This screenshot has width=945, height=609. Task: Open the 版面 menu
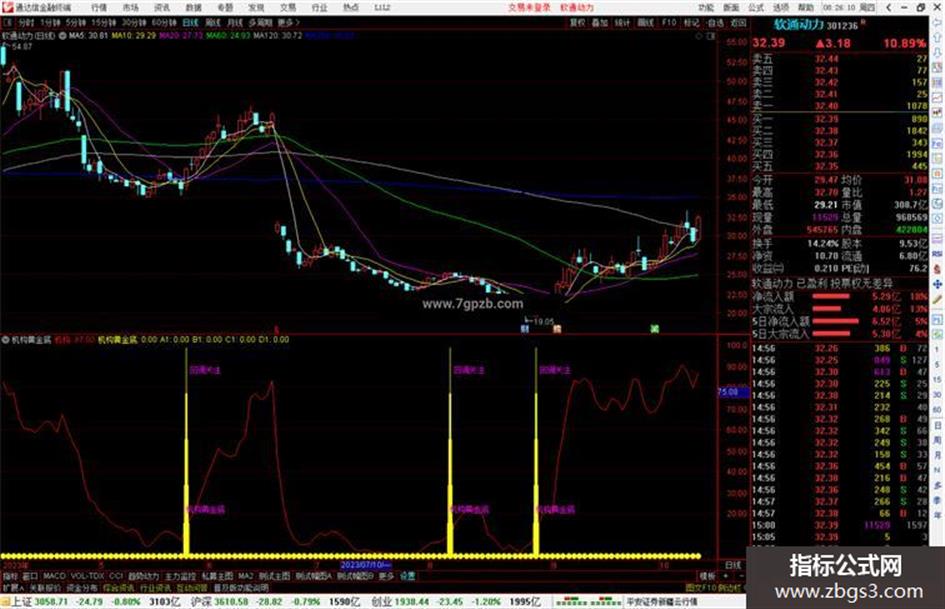(731, 8)
